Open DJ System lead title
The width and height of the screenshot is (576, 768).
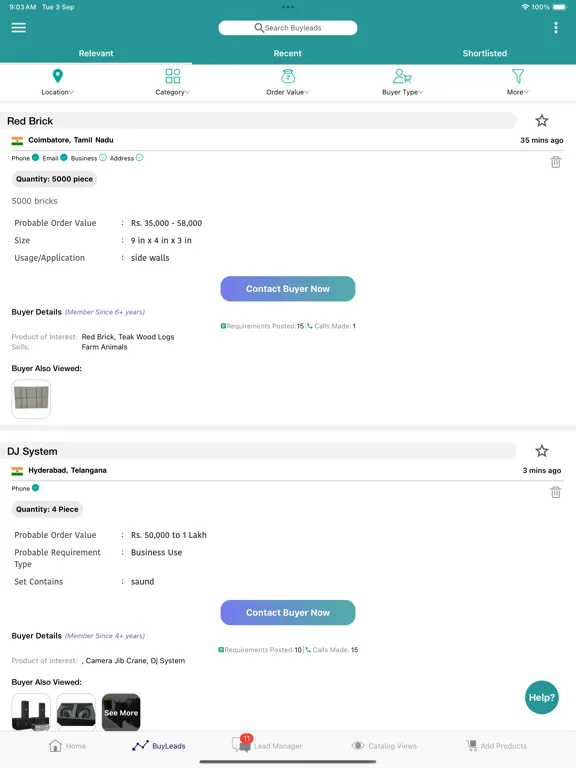32,451
